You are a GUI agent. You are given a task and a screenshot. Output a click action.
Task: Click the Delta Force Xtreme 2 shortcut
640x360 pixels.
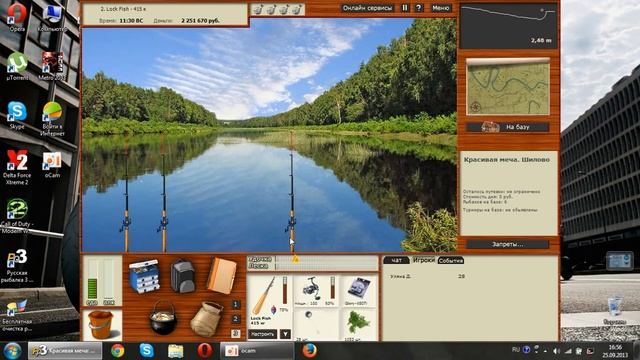point(17,167)
